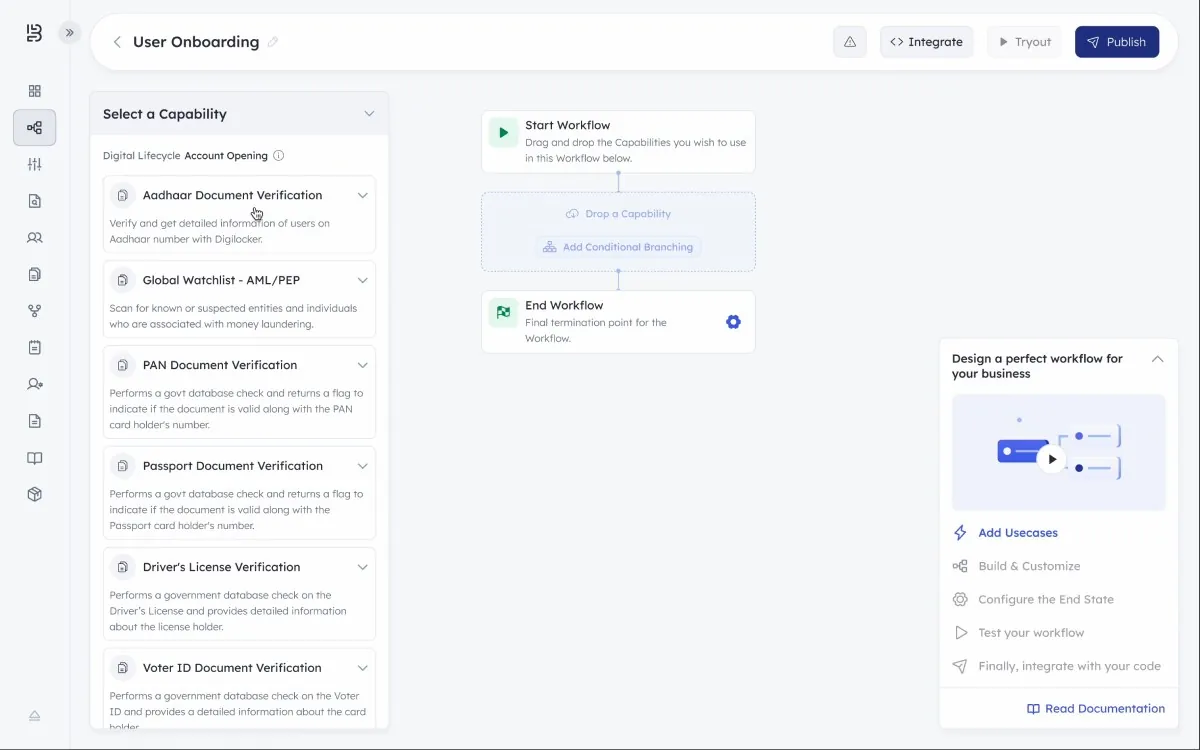The image size is (1200, 750).
Task: Open the document search sidebar icon
Action: 35,201
